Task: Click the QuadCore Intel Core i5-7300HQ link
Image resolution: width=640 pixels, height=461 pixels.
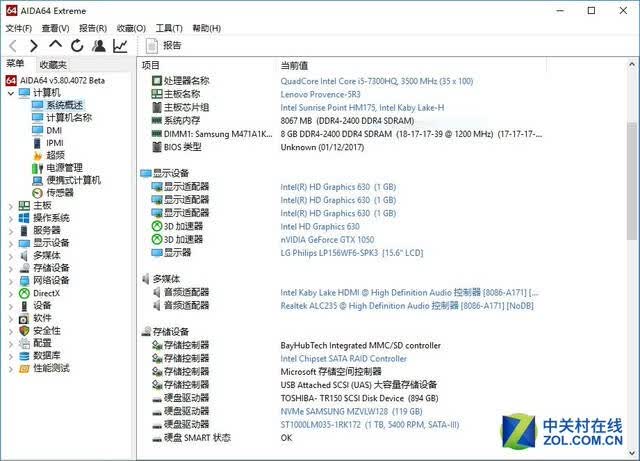Action: 376,81
